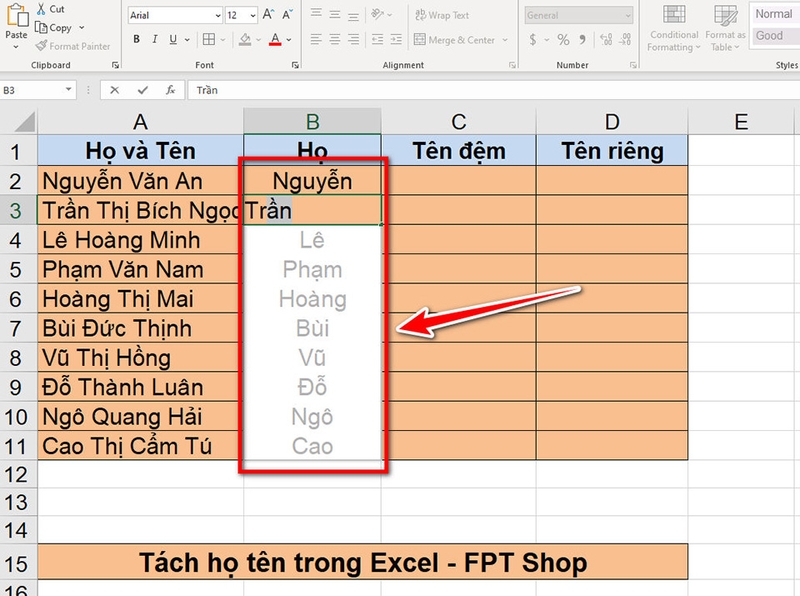Viewport: 800px width, 596px height.
Task: Open Format as Table menu
Action: pos(725,28)
